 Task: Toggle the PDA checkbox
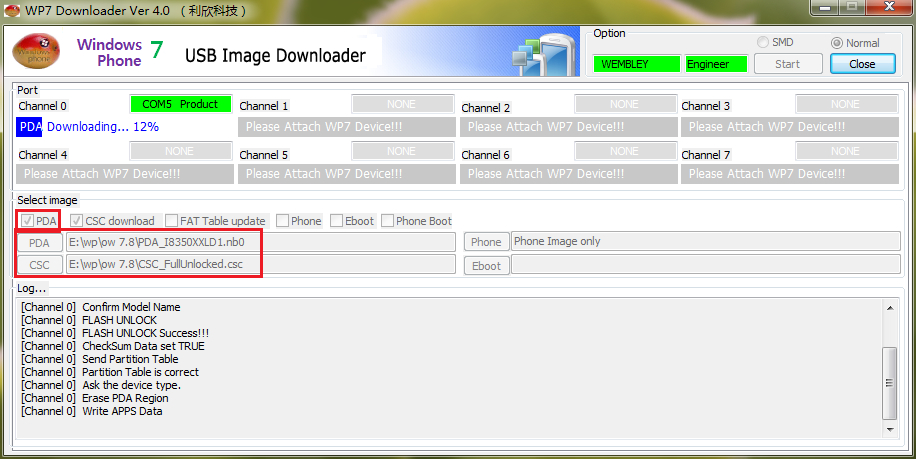[27, 221]
